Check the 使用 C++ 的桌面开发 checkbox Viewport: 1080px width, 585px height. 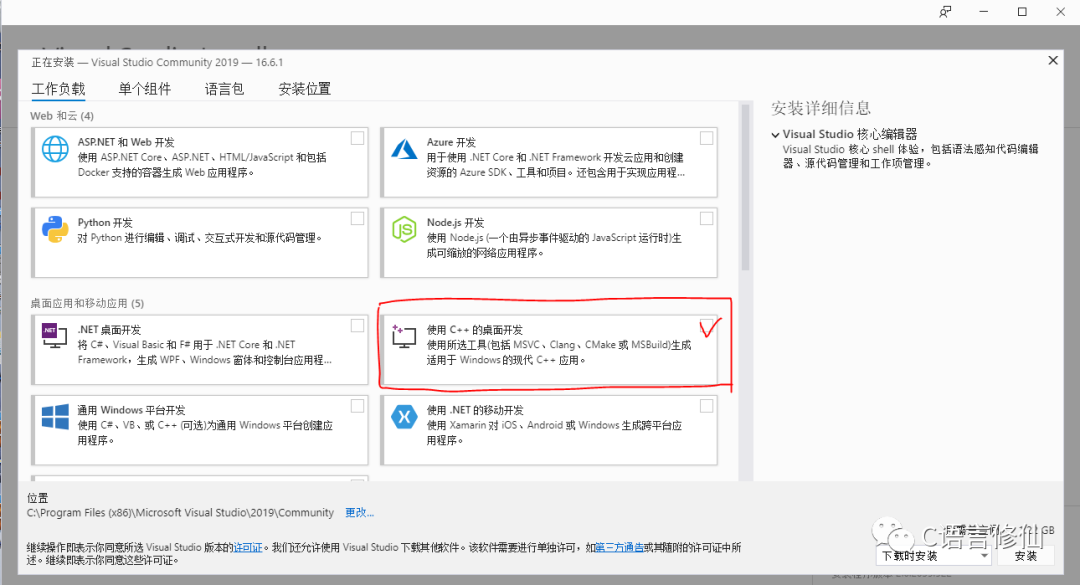pyautogui.click(x=707, y=326)
